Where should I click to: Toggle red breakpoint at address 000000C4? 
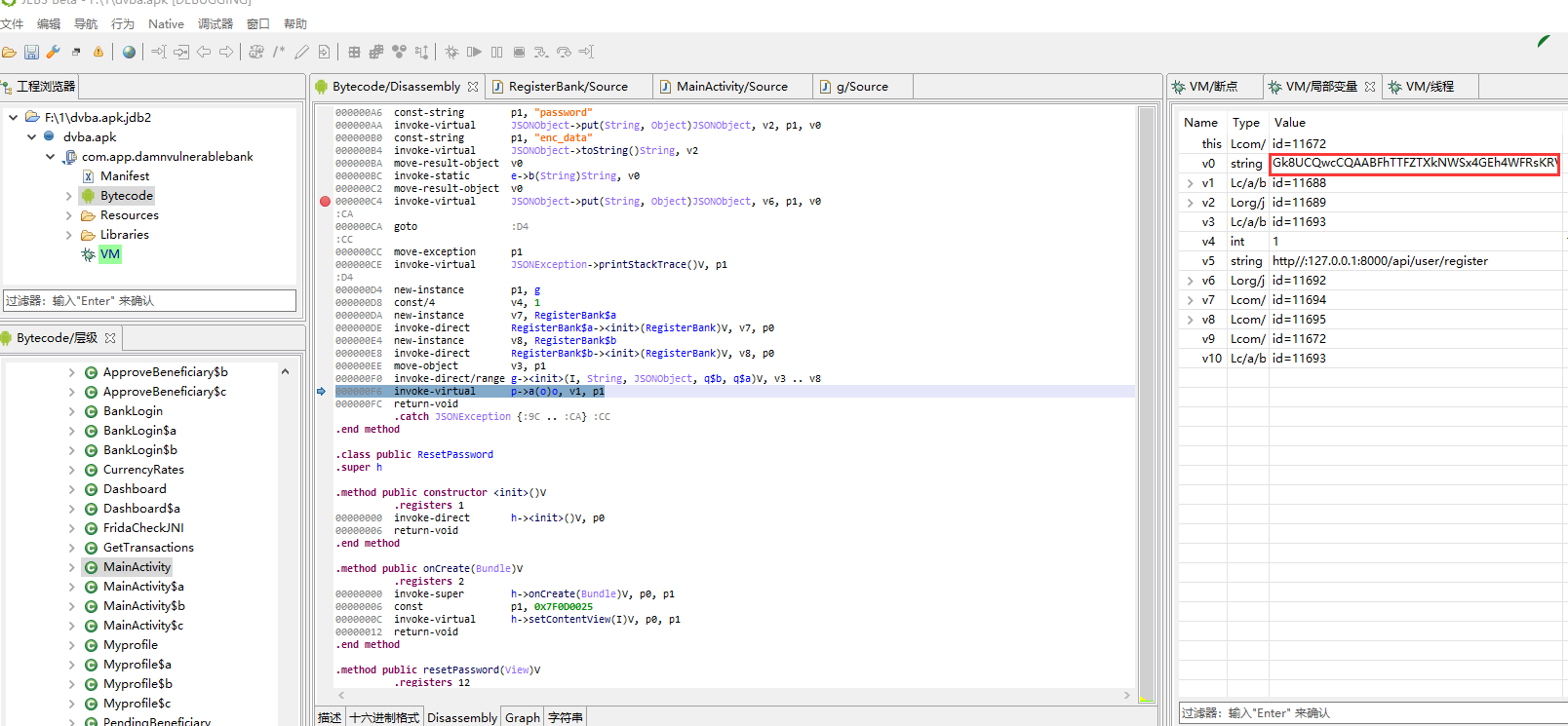[325, 202]
